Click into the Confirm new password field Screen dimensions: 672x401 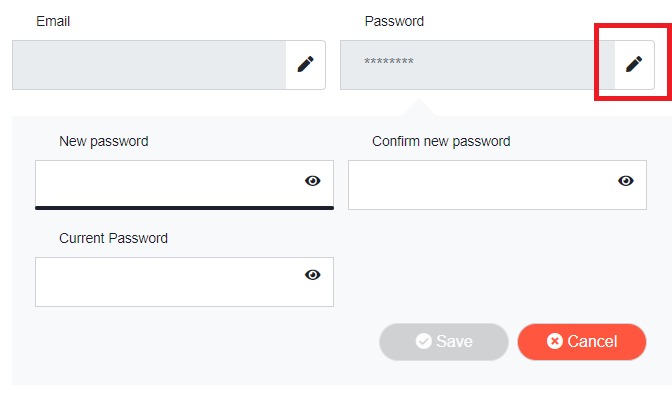coord(478,185)
